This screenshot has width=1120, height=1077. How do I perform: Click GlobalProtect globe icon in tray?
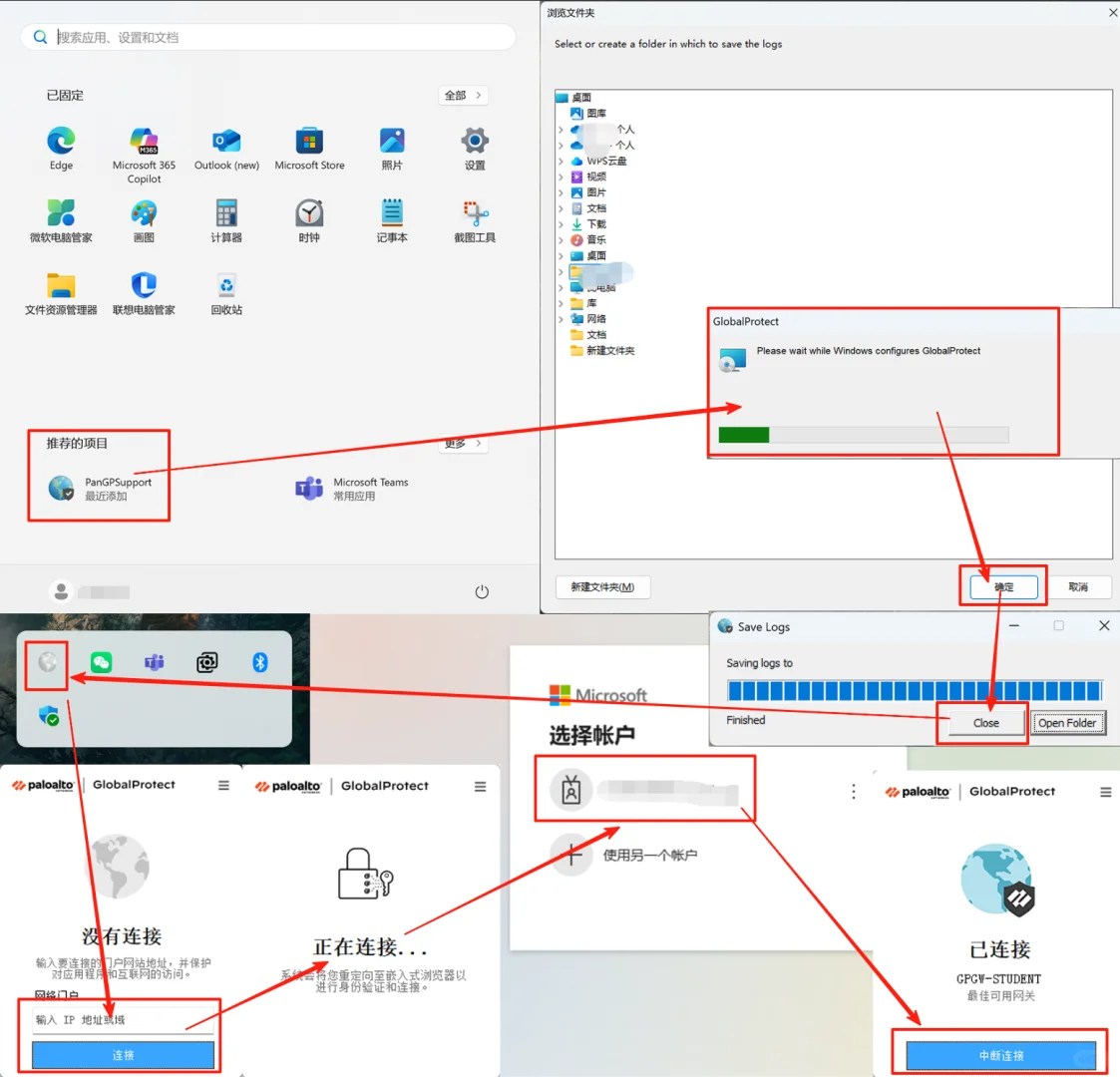(x=47, y=663)
